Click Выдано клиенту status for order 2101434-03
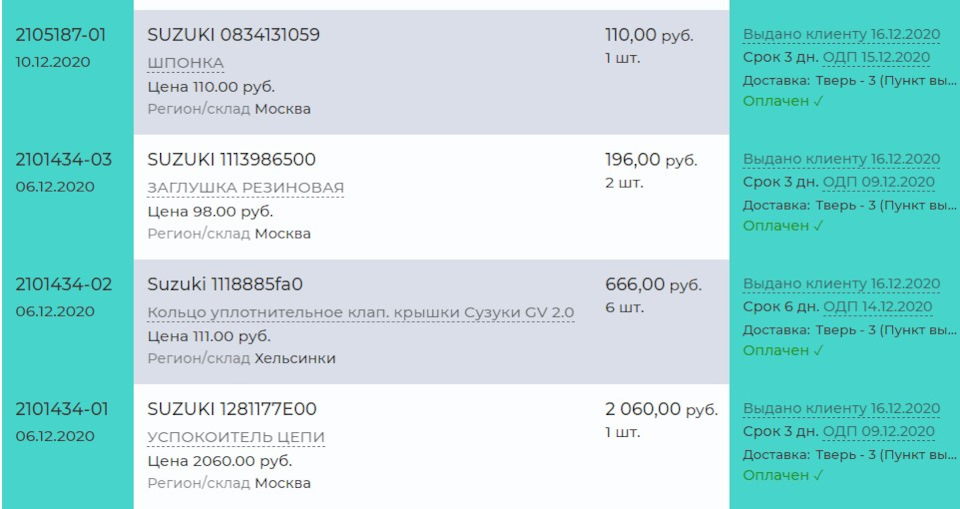The height and width of the screenshot is (509, 960). (x=841, y=159)
